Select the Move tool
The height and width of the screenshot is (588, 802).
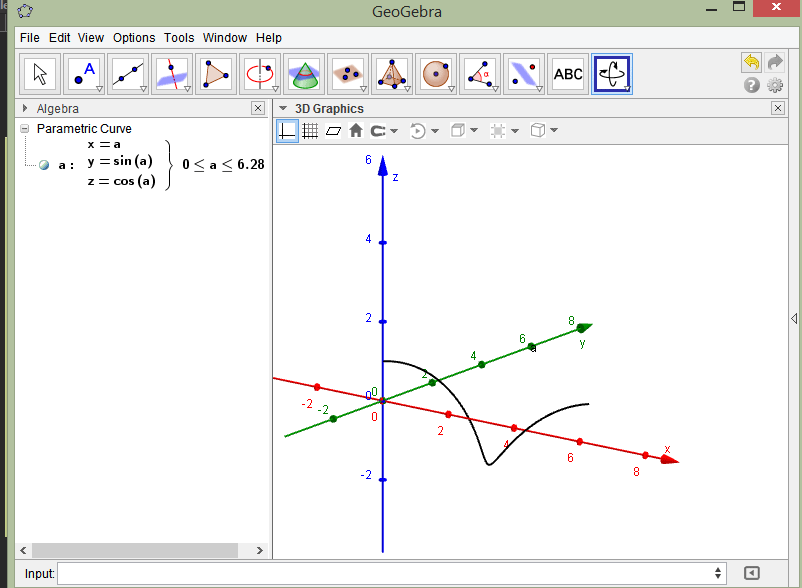(x=39, y=73)
